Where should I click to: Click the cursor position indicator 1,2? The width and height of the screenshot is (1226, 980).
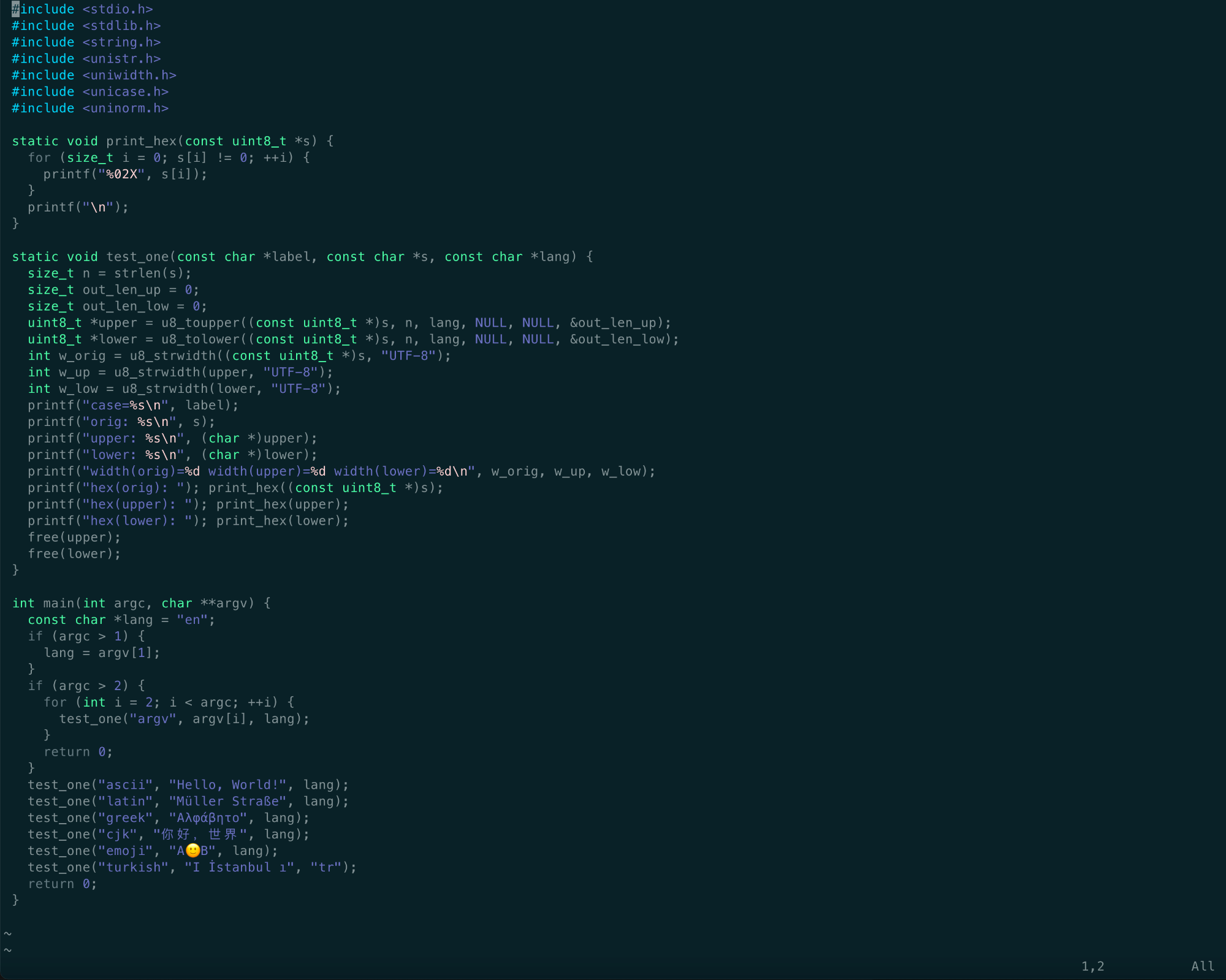click(1092, 967)
